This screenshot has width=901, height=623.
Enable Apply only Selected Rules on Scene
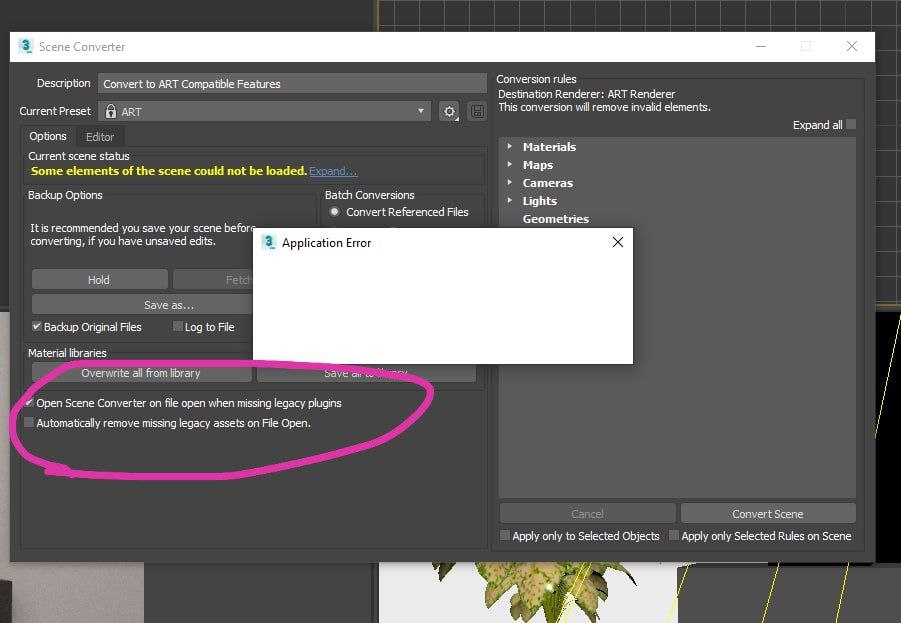point(674,536)
